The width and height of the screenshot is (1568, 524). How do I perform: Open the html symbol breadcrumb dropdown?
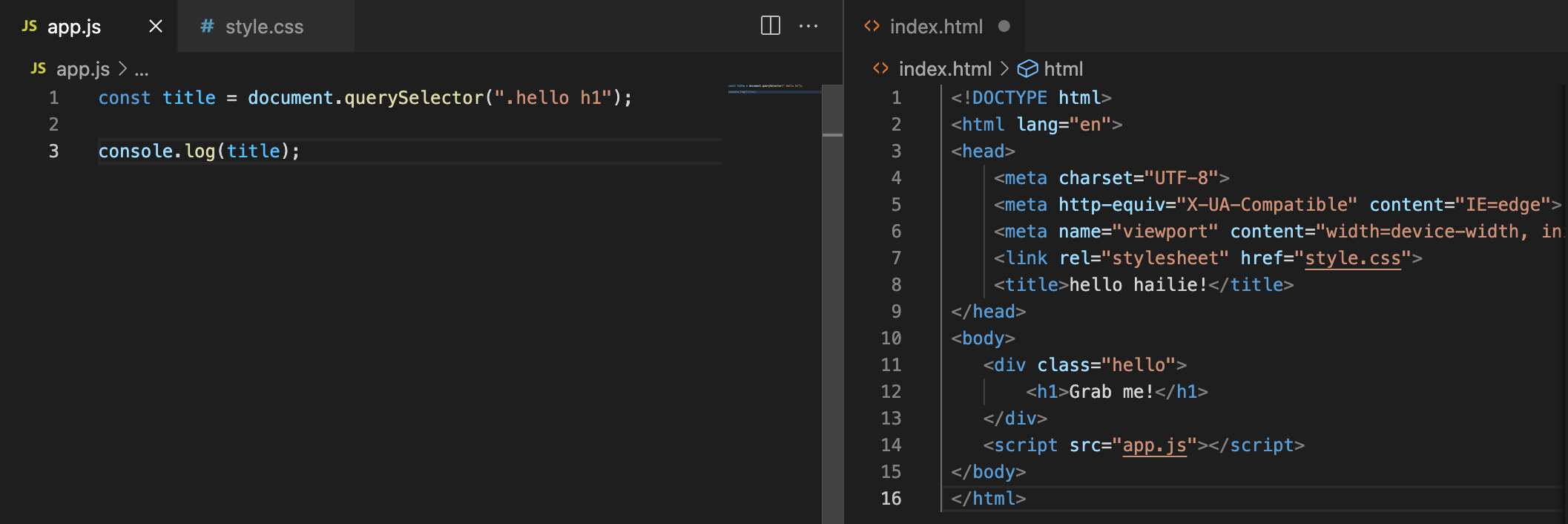(1063, 69)
